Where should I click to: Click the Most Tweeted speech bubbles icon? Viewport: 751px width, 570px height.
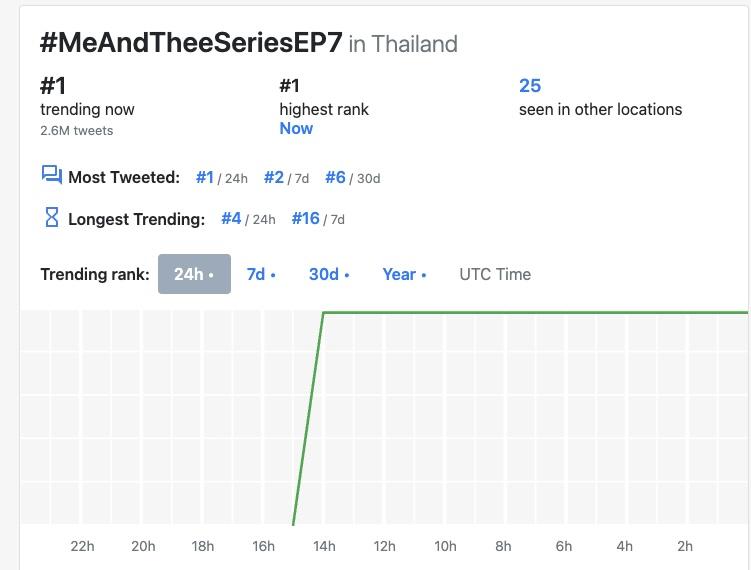[x=51, y=176]
